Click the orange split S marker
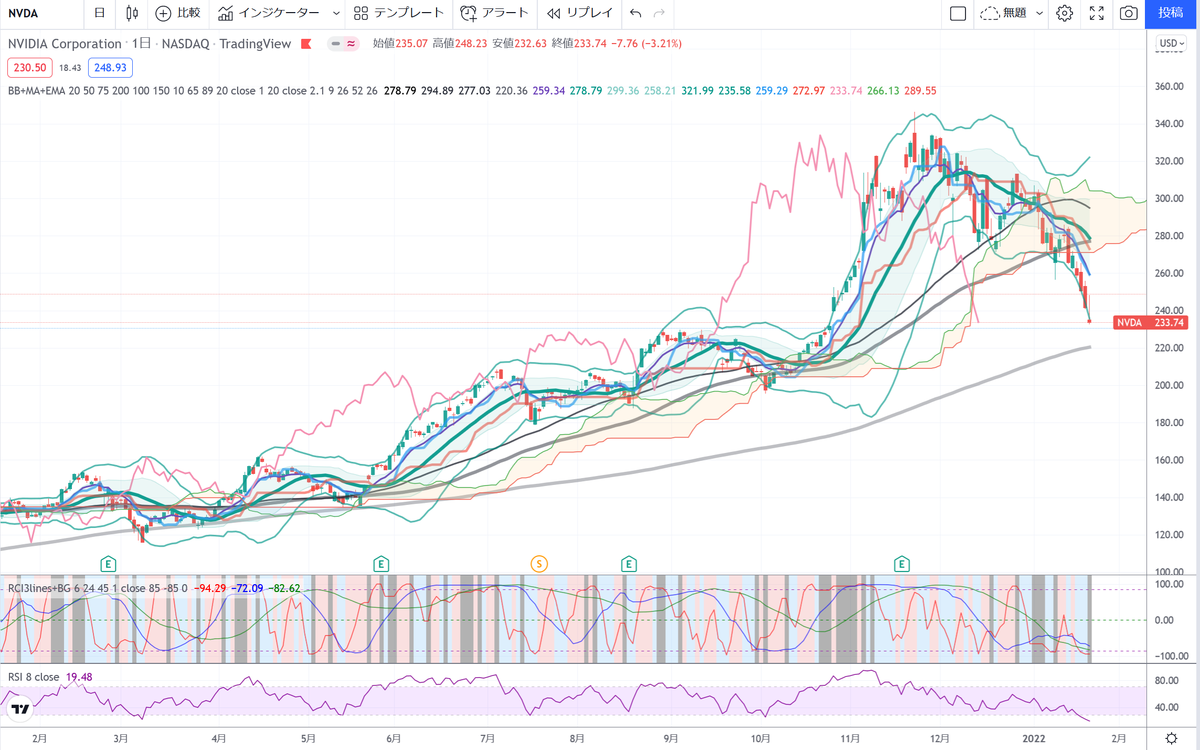Viewport: 1200px width, 750px height. point(541,564)
